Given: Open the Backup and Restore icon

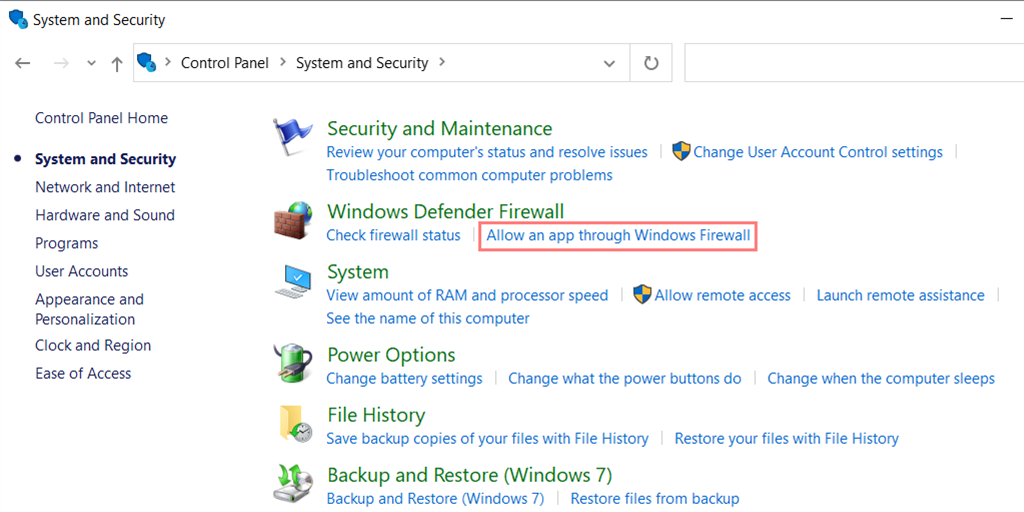Looking at the screenshot, I should [293, 484].
